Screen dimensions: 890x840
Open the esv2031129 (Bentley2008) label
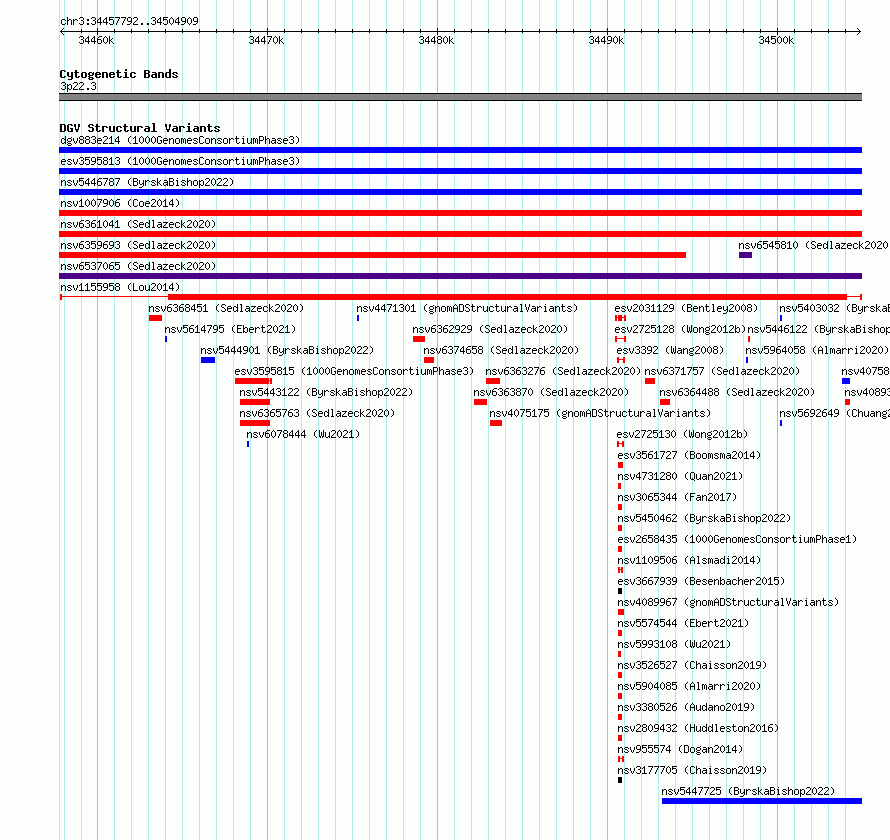[686, 308]
